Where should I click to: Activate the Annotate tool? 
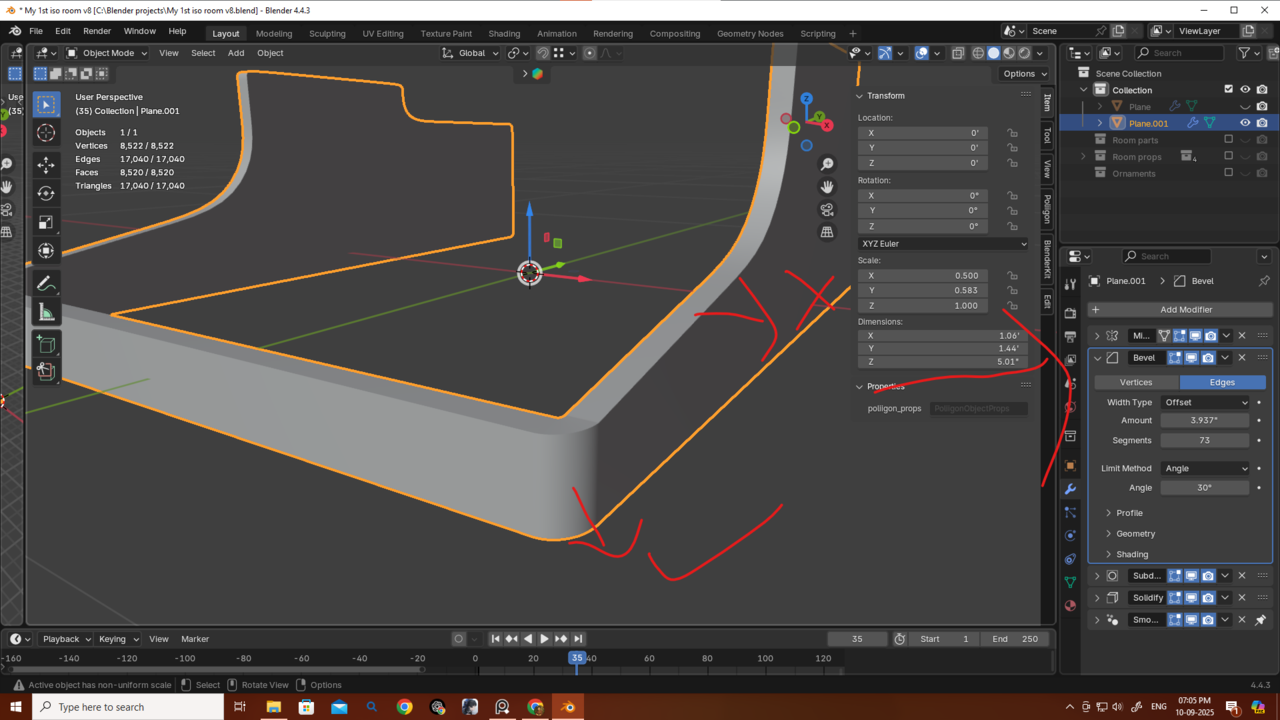coord(46,284)
